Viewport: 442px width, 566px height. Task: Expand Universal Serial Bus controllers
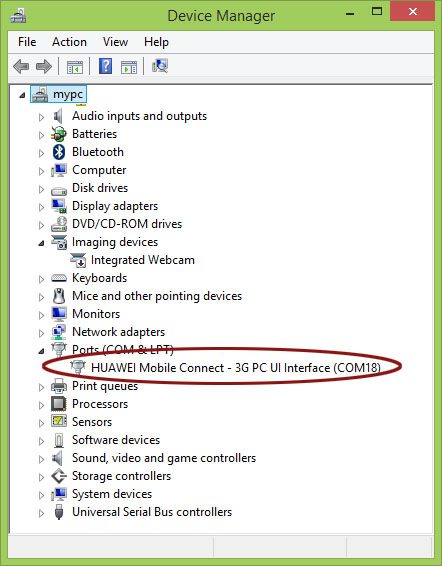tap(42, 513)
